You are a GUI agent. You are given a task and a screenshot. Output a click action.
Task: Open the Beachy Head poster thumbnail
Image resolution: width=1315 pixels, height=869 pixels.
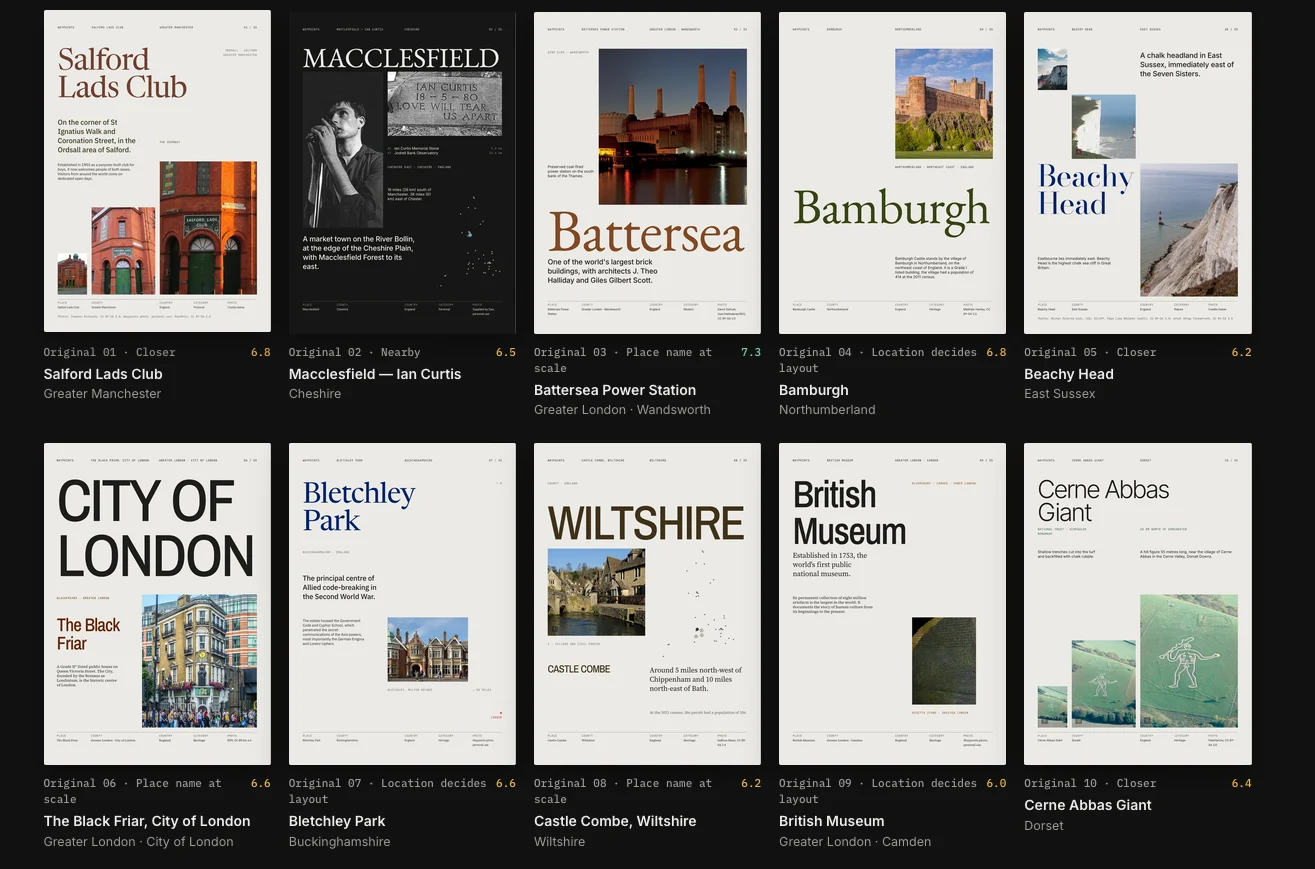(1138, 172)
